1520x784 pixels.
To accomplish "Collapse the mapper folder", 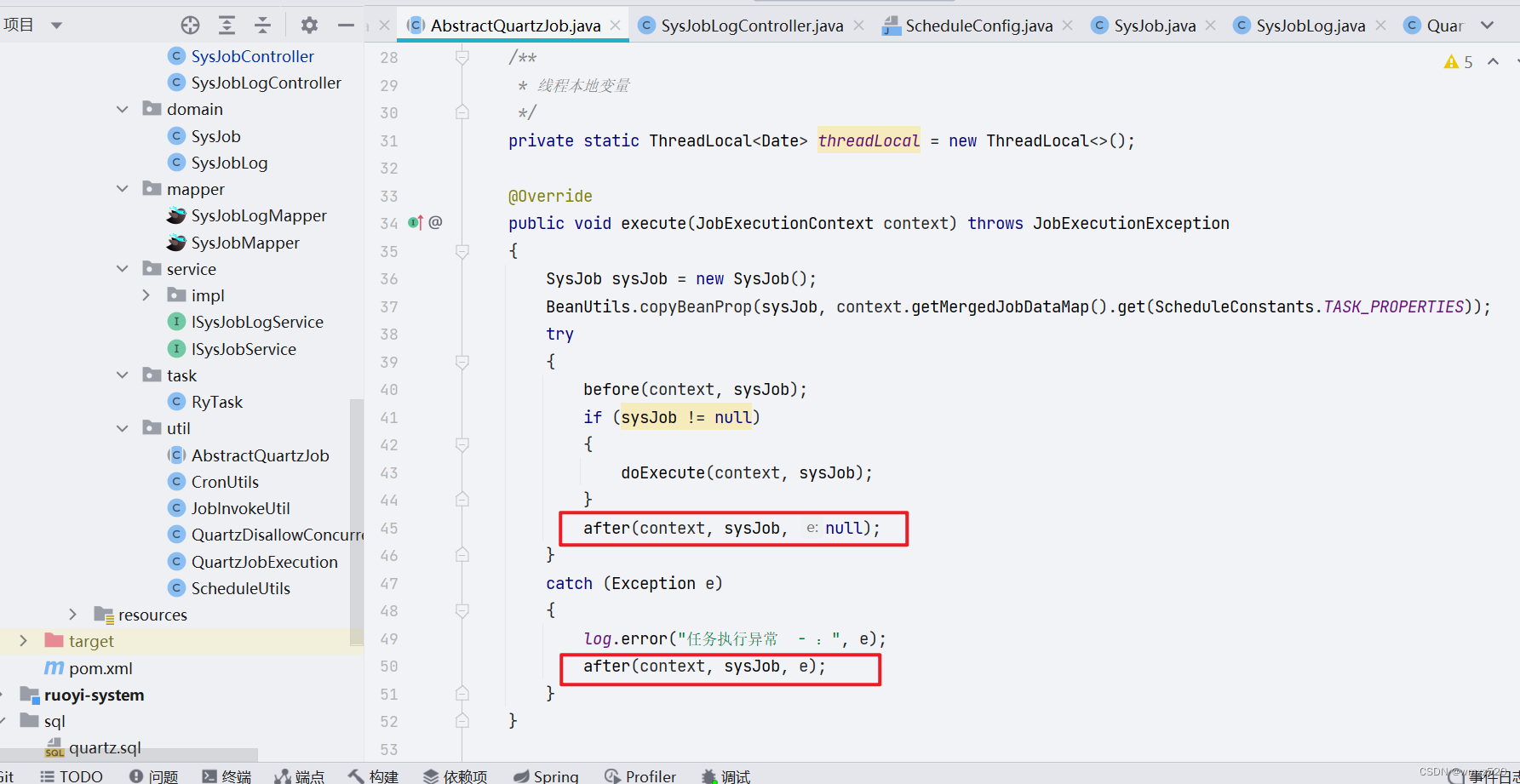I will pos(123,189).
